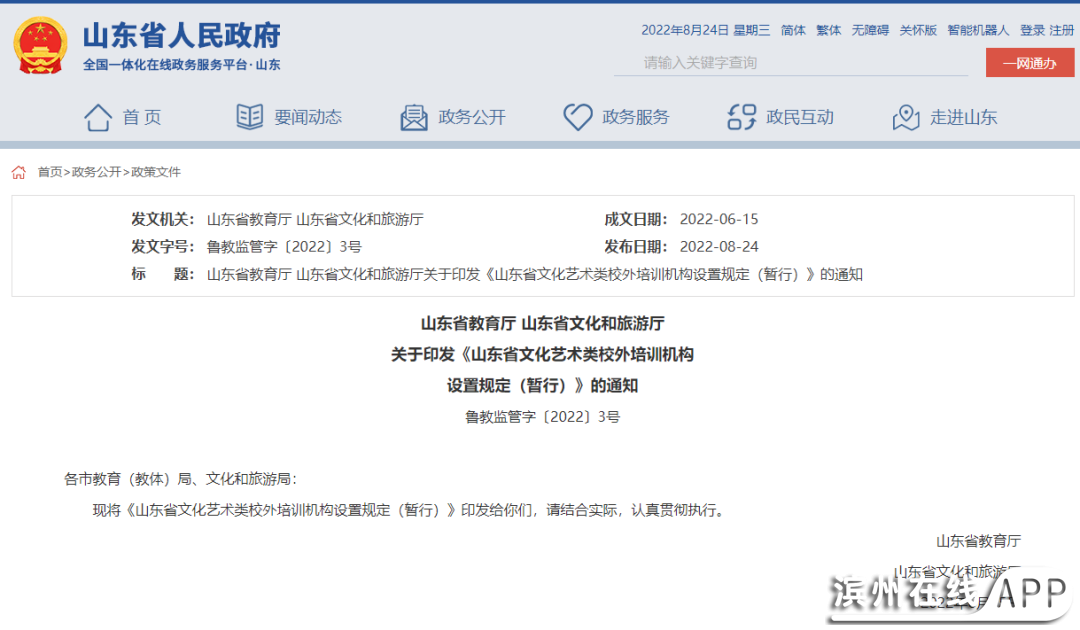Click the 政务公开 document icon

click(x=414, y=117)
